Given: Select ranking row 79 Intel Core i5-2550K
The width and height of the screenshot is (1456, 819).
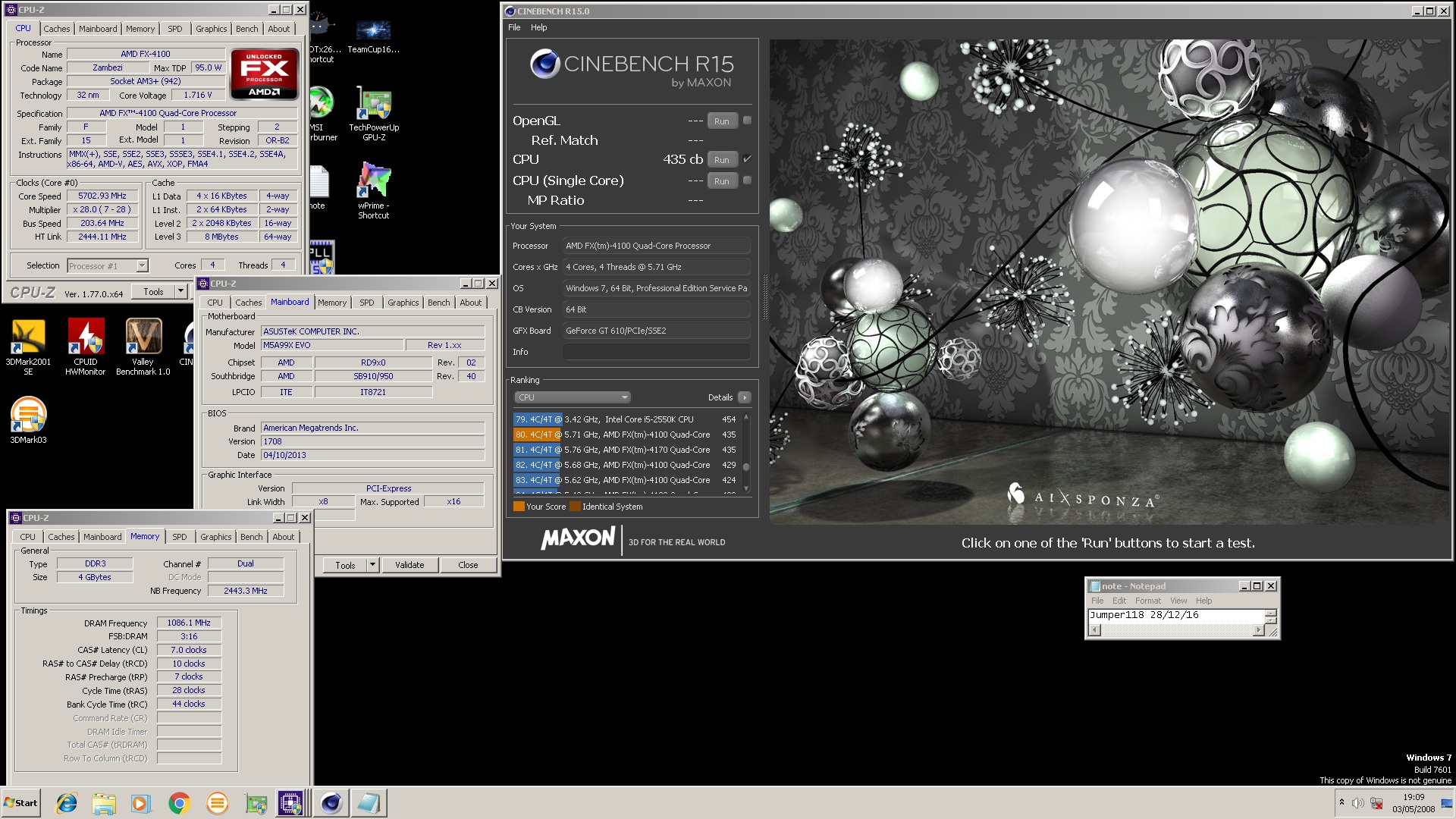Looking at the screenshot, I should [625, 419].
